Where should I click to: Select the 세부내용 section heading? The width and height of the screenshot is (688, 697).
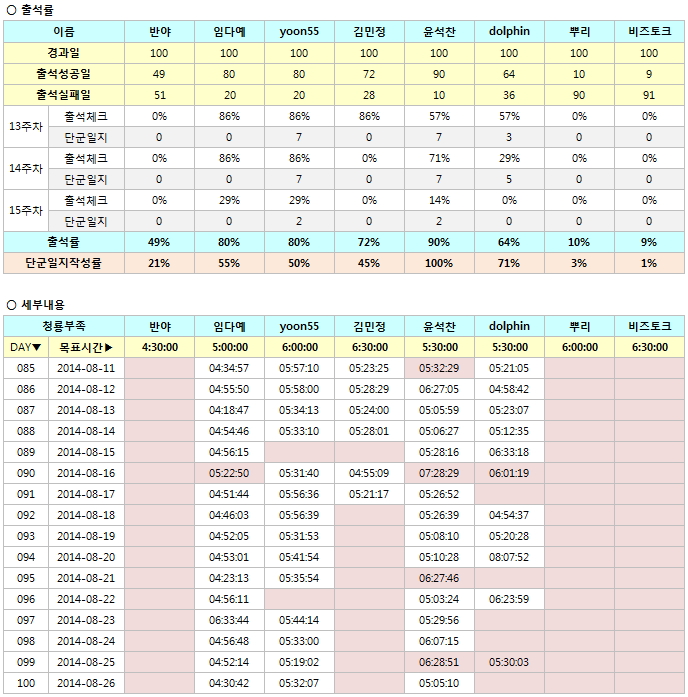click(43, 304)
